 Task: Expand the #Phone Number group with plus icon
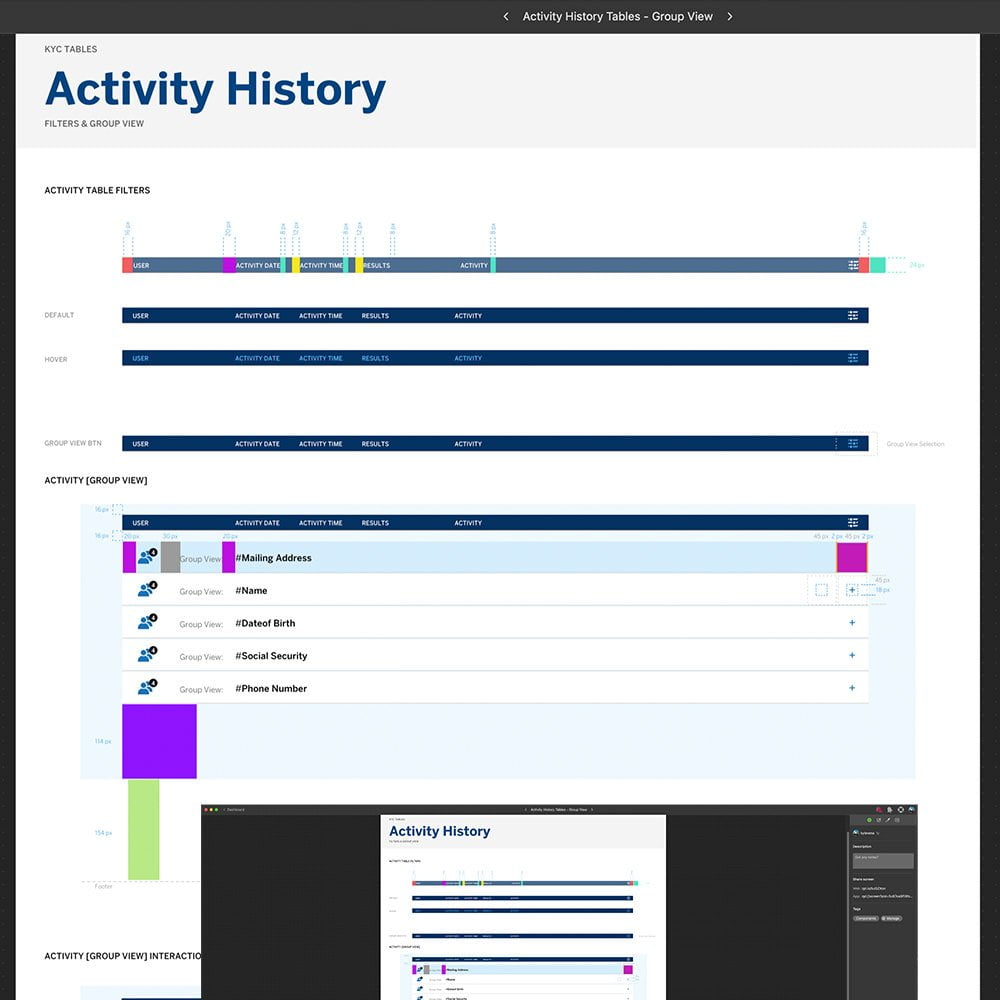pos(852,688)
